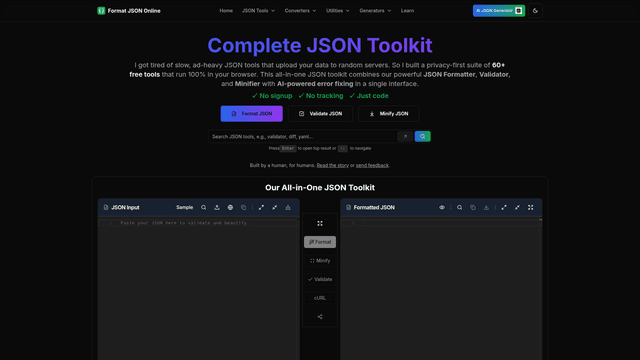Screen dimensions: 640x360
Task: Expand the Converters dropdown
Action: click(300, 11)
